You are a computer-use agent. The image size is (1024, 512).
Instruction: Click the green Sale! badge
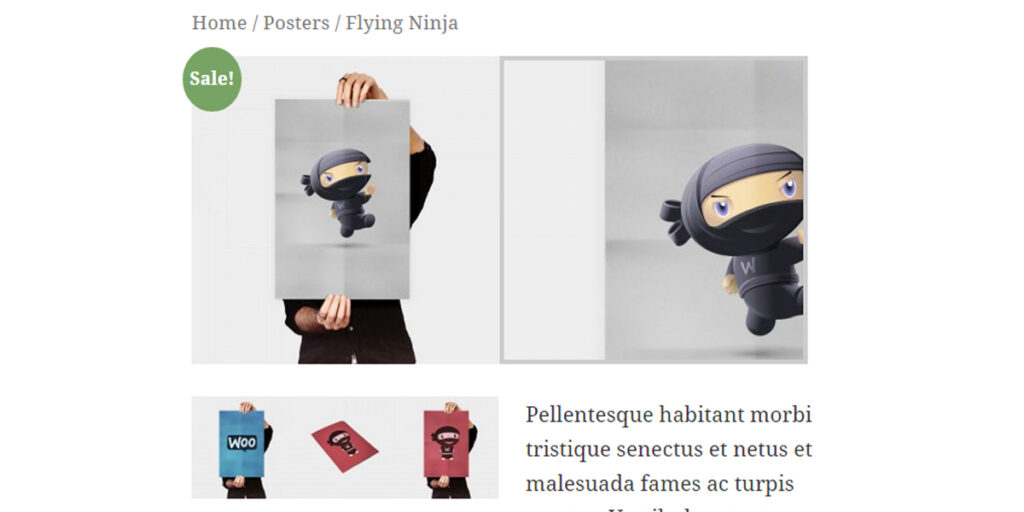212,79
